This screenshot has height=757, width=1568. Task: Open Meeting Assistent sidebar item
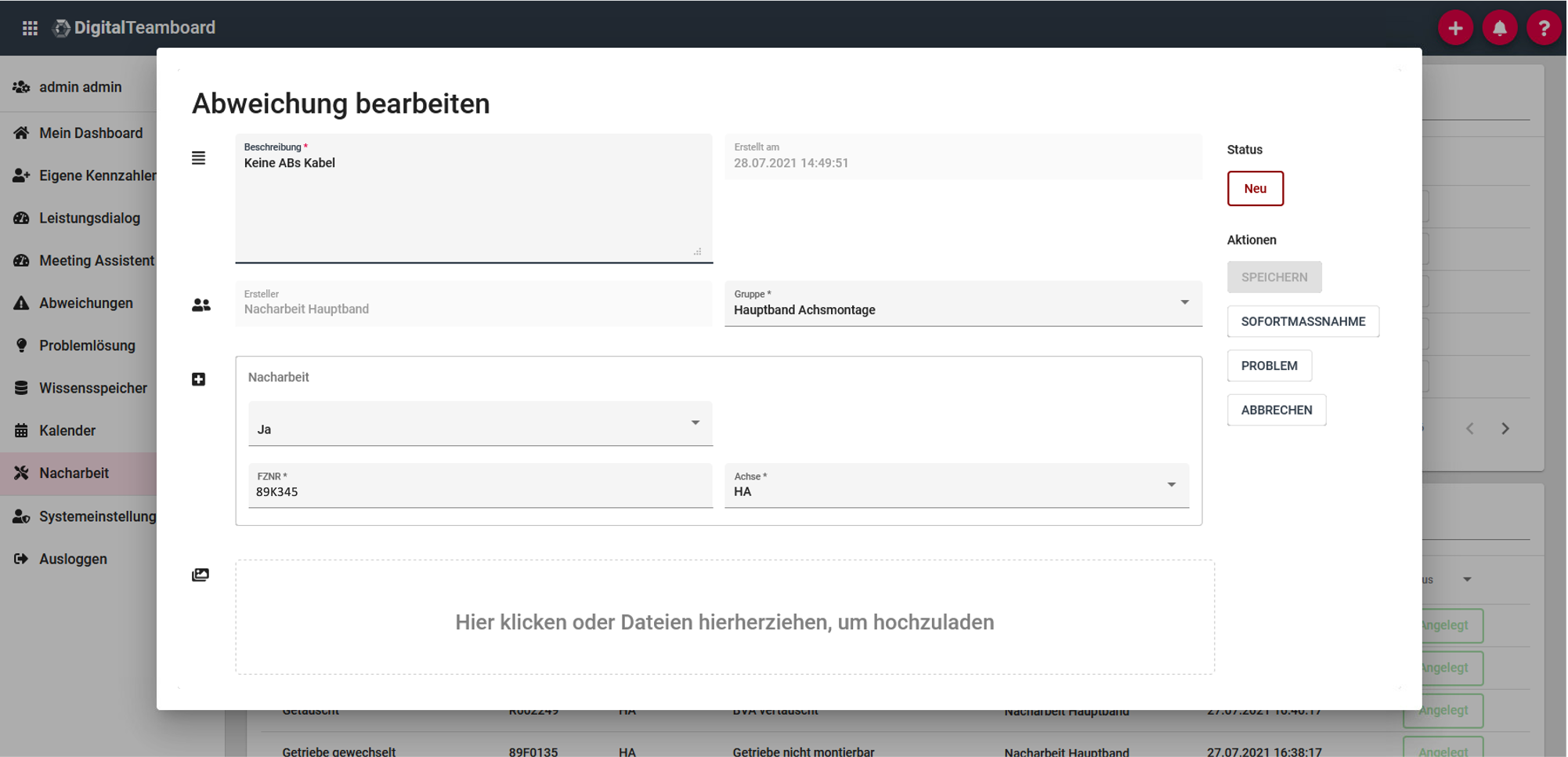(78, 260)
